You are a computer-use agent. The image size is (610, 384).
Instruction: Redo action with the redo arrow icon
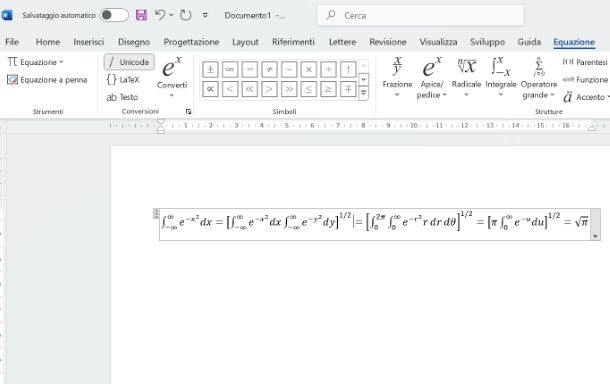(186, 15)
